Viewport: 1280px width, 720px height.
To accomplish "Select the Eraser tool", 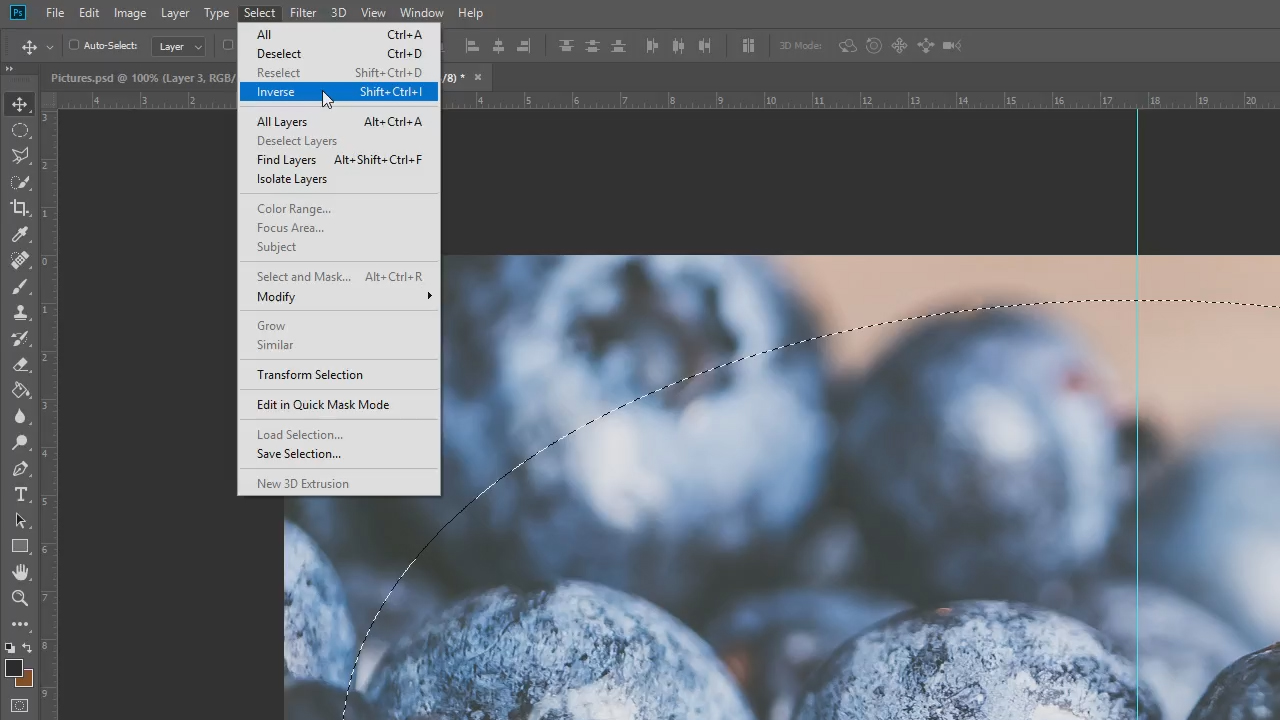I will coord(20,365).
